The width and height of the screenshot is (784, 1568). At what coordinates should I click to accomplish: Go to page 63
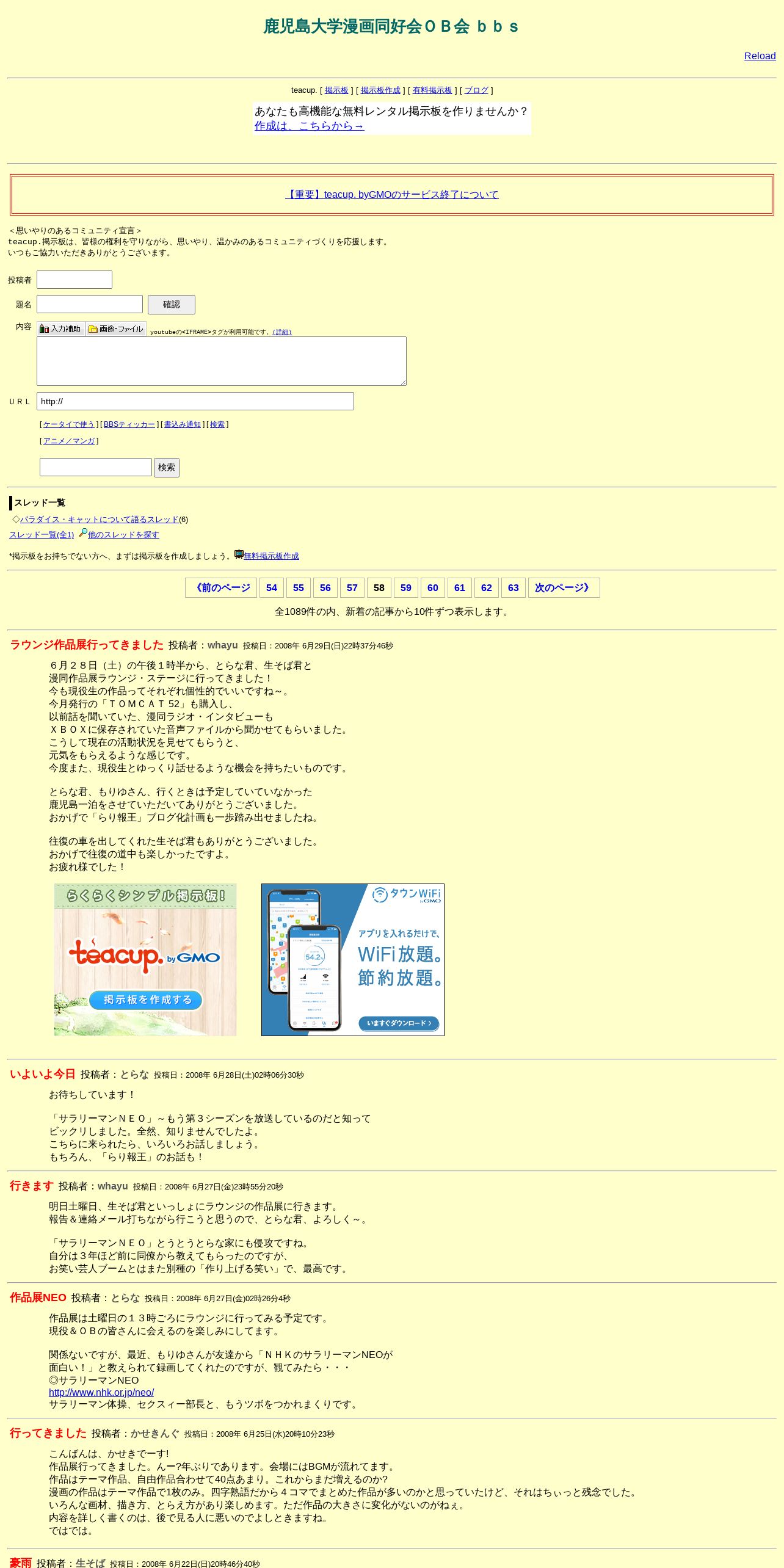click(514, 588)
